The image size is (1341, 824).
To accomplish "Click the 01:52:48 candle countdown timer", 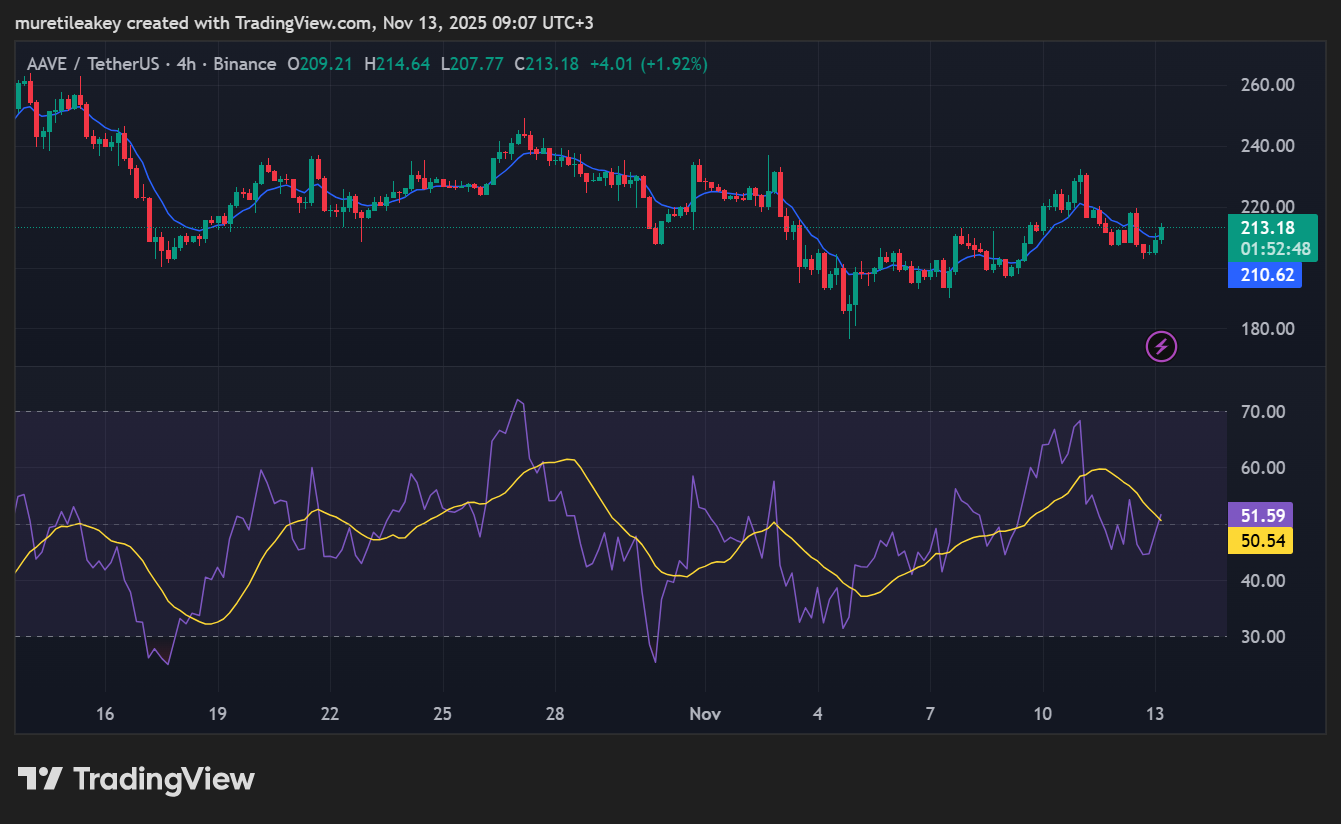I will point(1264,248).
